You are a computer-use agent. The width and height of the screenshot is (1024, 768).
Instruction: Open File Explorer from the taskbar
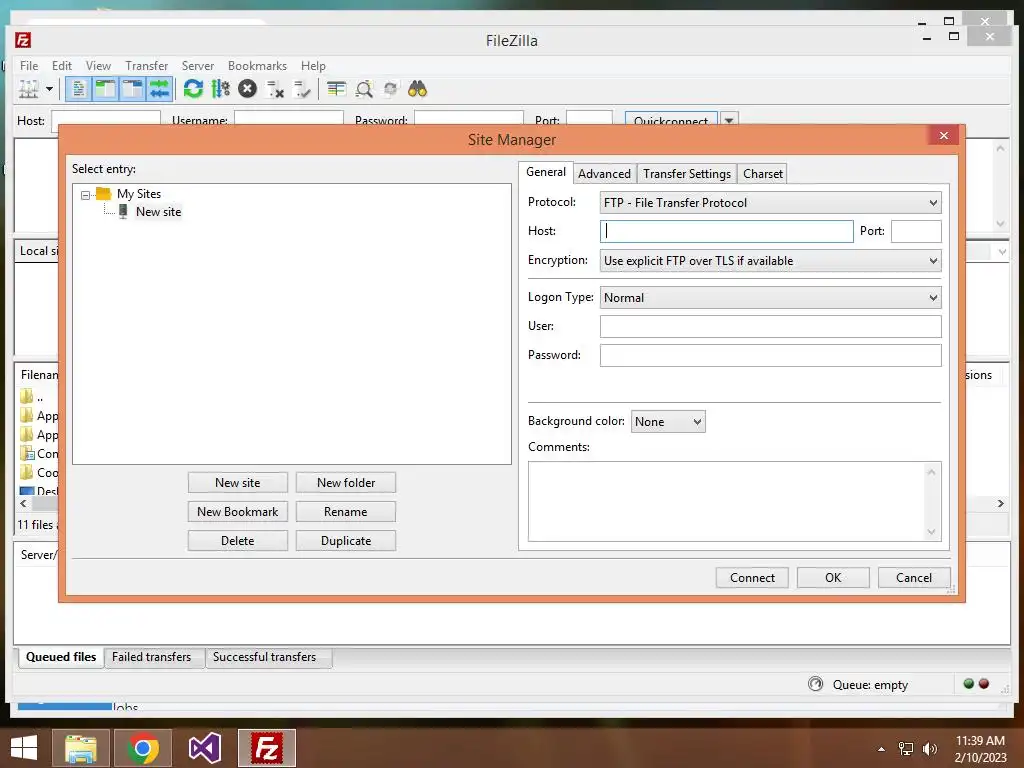[80, 748]
